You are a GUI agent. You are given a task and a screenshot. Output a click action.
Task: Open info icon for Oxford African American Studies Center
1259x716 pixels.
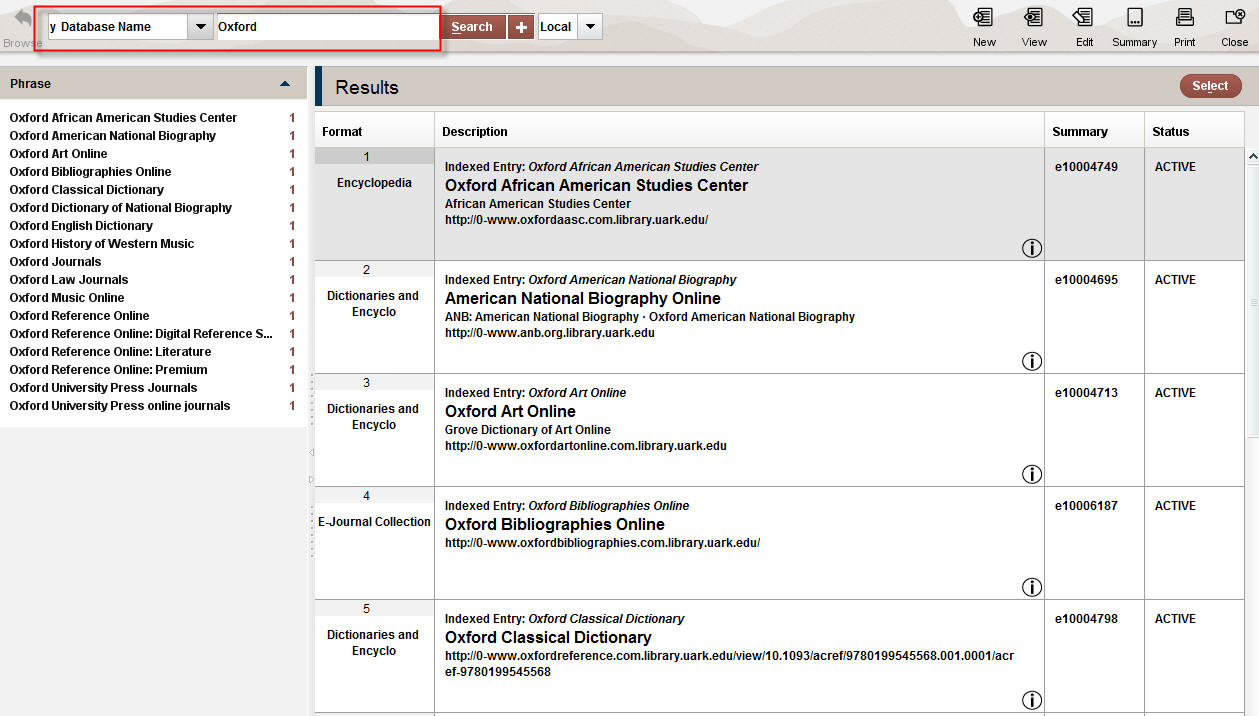click(1032, 248)
